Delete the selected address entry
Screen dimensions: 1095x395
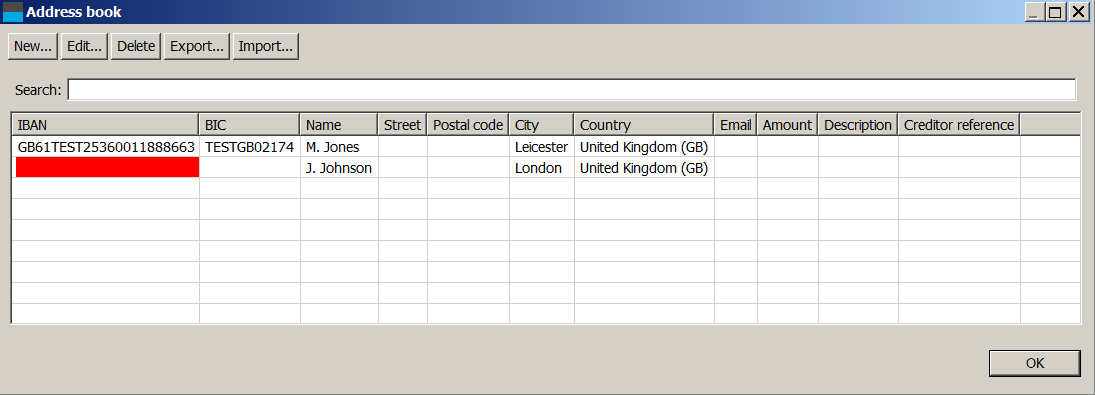pyautogui.click(x=135, y=47)
